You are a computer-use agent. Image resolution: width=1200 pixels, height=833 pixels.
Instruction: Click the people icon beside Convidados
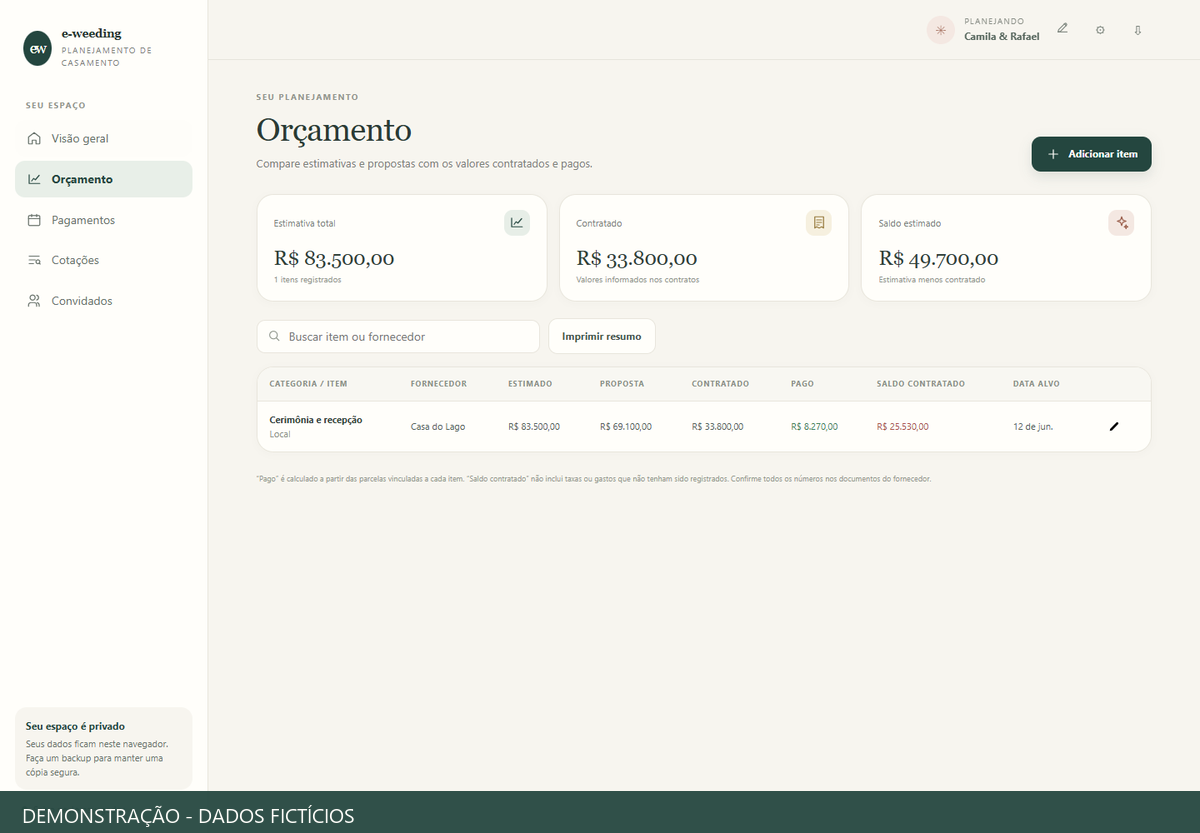click(34, 301)
